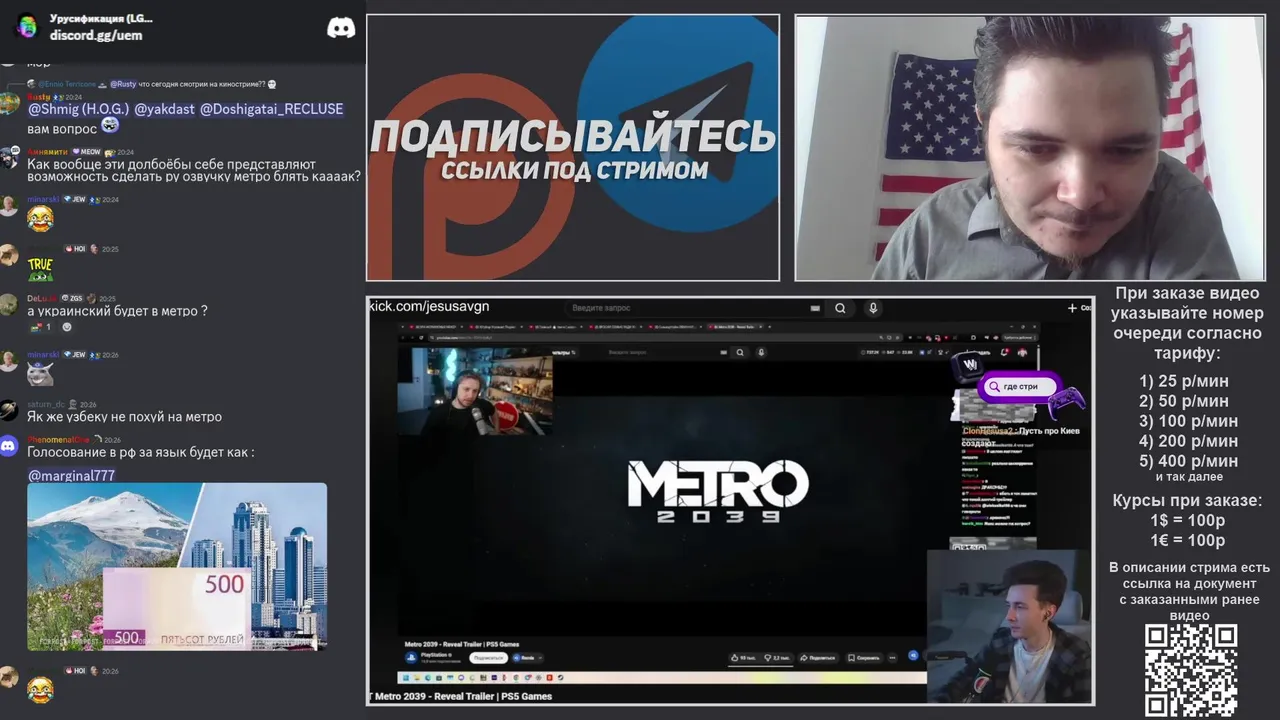Click the inner-browser magnifier search icon
The width and height of the screenshot is (1280, 720).
coord(740,352)
